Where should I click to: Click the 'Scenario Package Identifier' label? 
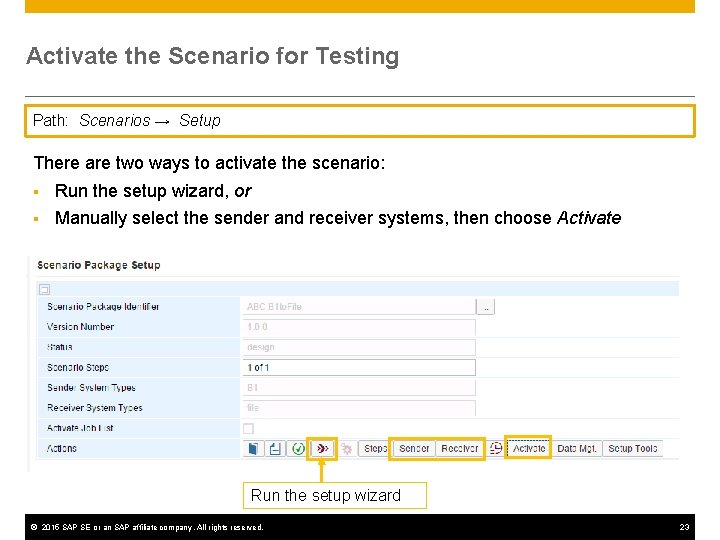pos(103,307)
